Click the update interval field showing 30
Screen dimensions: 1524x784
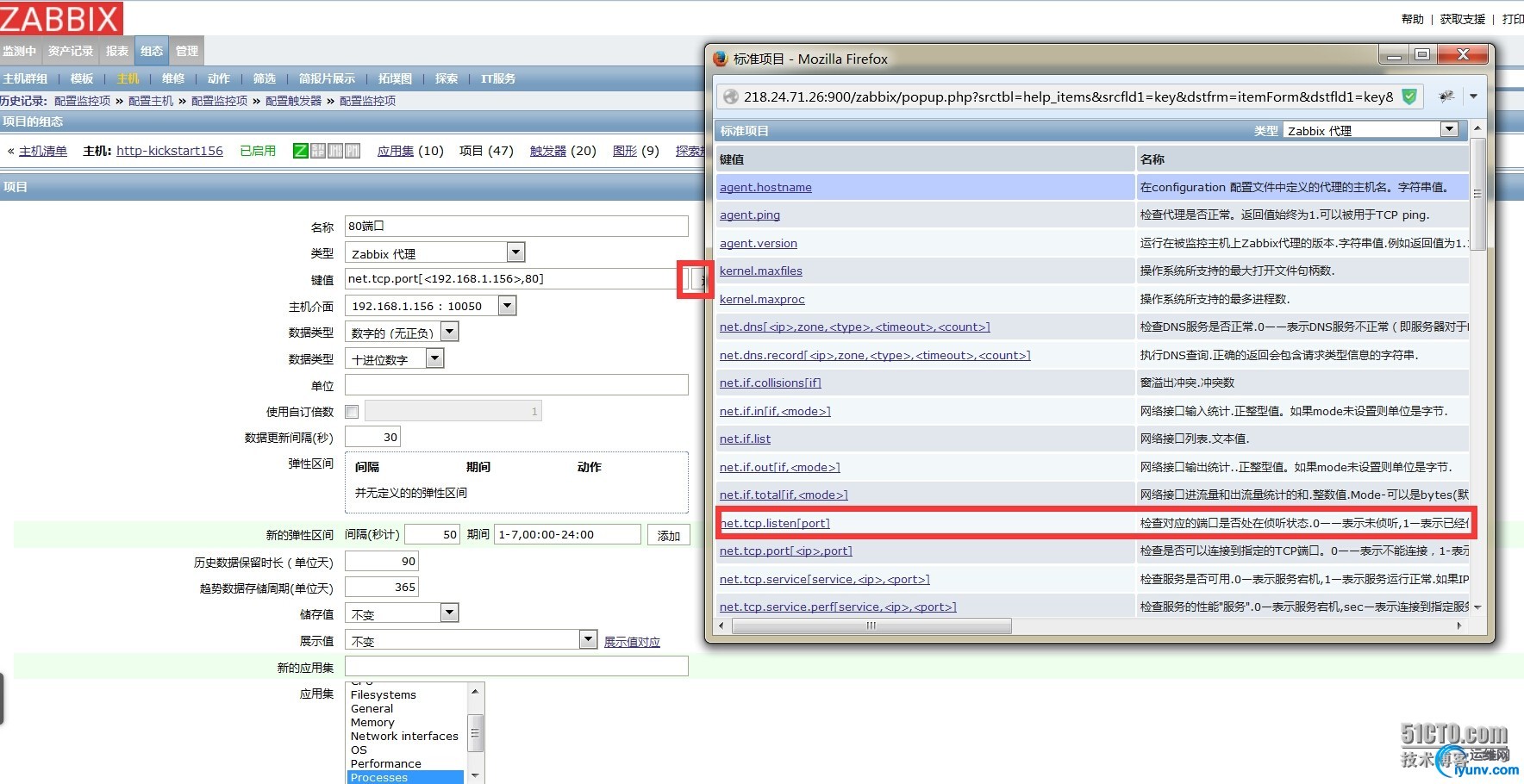coord(372,437)
